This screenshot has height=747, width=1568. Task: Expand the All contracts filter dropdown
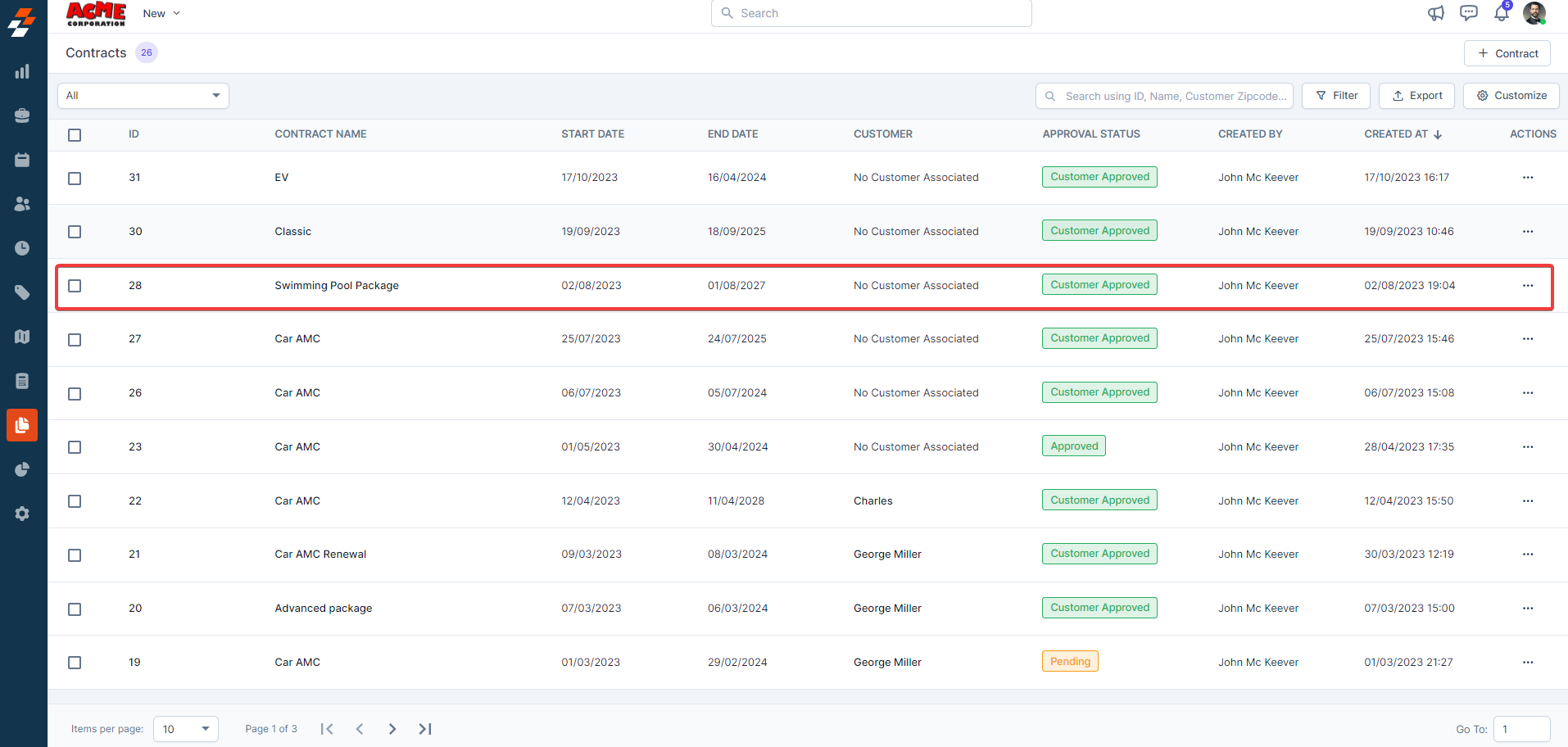pos(143,96)
